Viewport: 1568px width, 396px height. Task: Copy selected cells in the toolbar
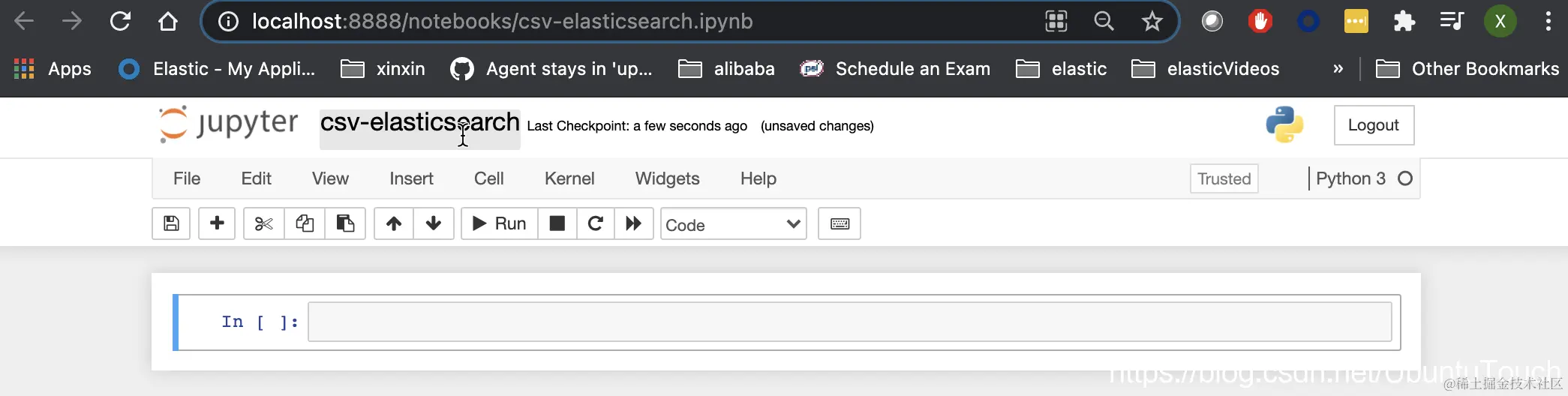(305, 223)
